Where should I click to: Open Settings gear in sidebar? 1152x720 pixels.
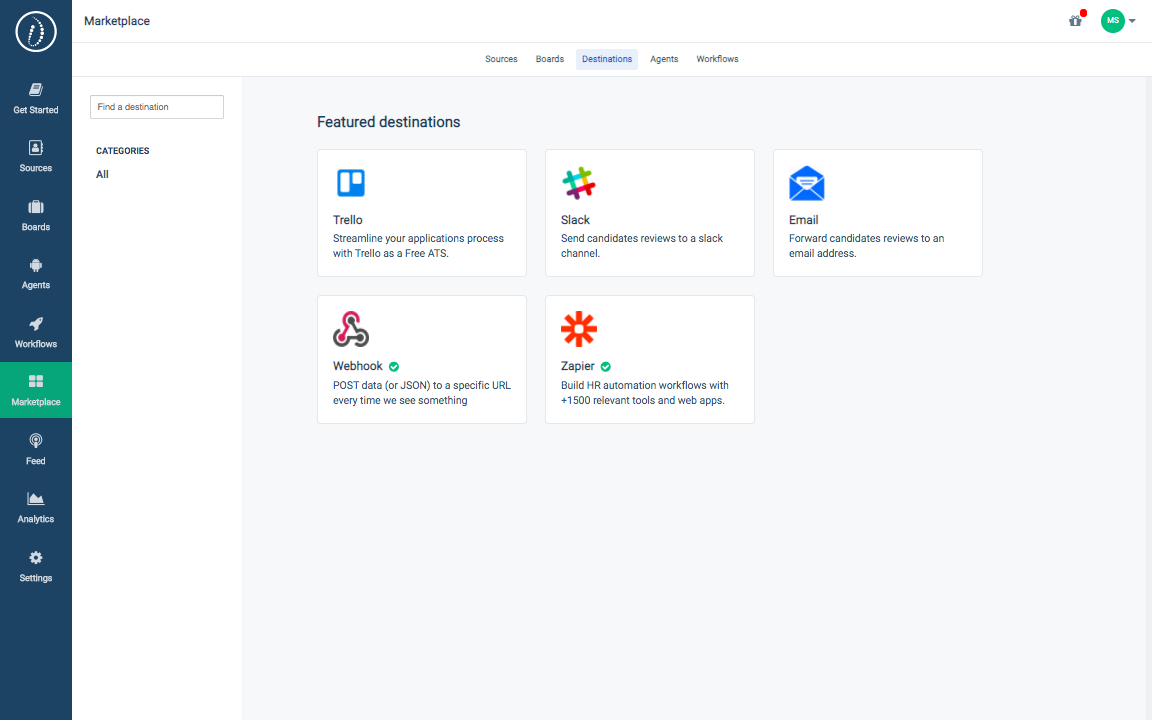[x=35, y=558]
